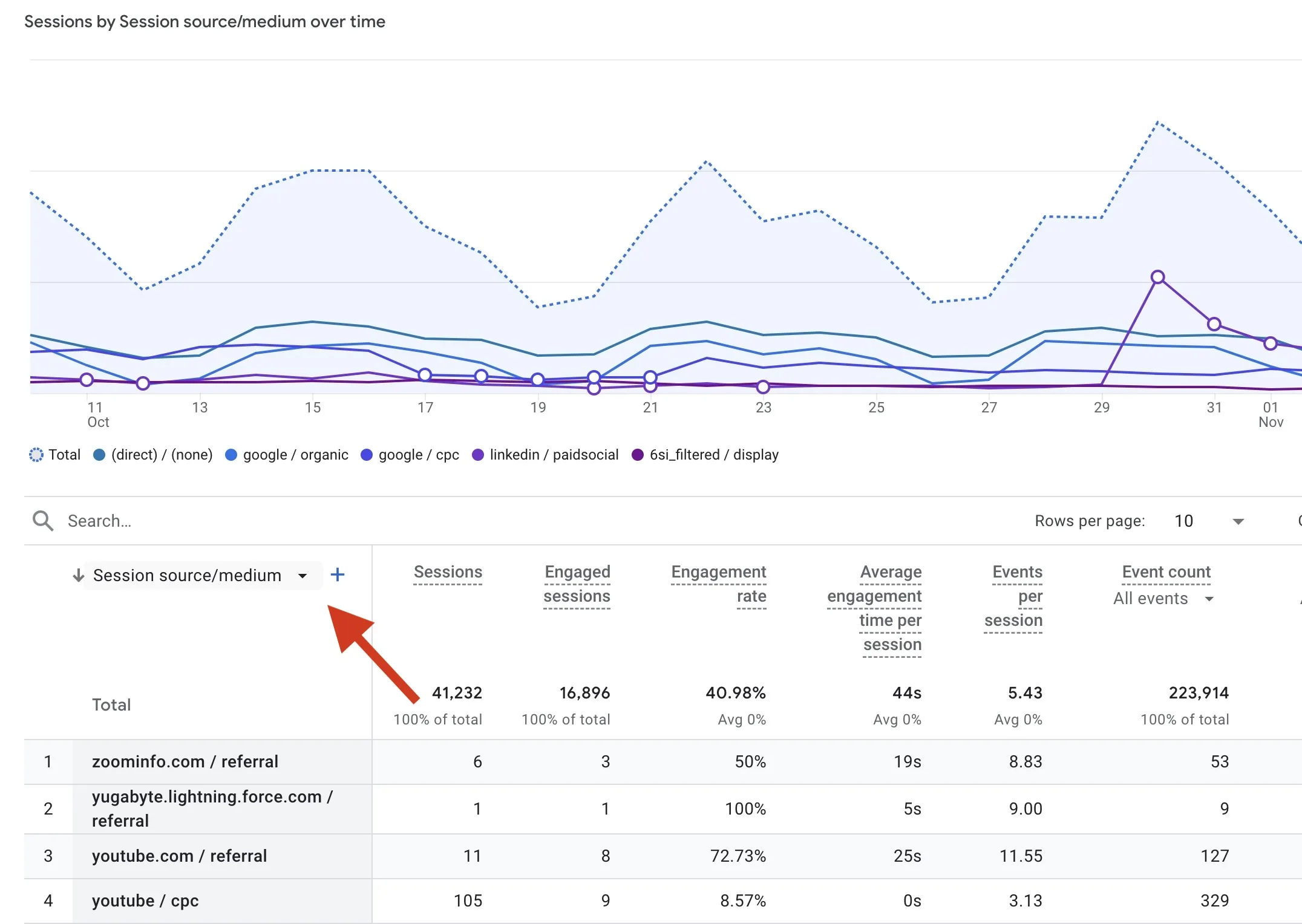
Task: Sort by Average engagement time per session
Action: pyautogui.click(x=874, y=608)
